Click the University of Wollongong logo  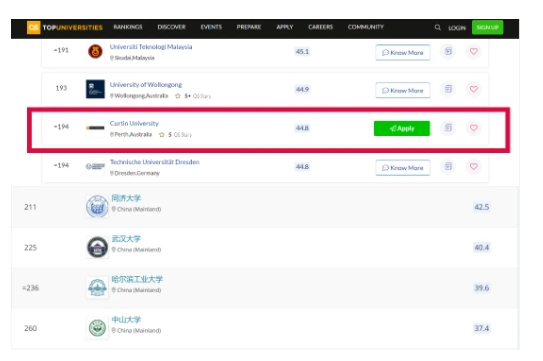tap(95, 89)
